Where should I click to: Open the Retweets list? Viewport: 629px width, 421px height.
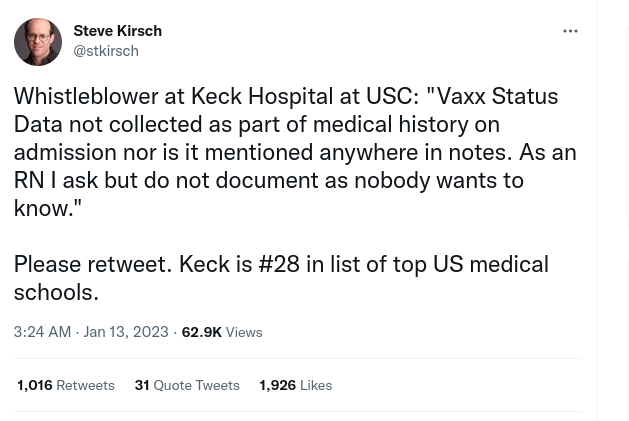point(85,386)
